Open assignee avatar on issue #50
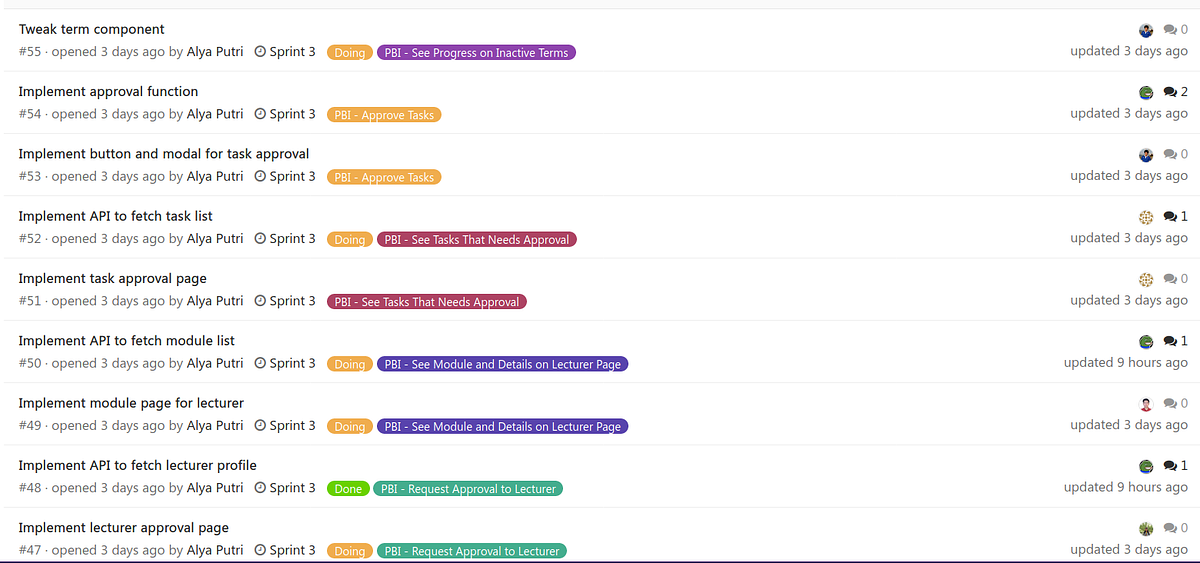Image resolution: width=1200 pixels, height=563 pixels. pos(1146,342)
